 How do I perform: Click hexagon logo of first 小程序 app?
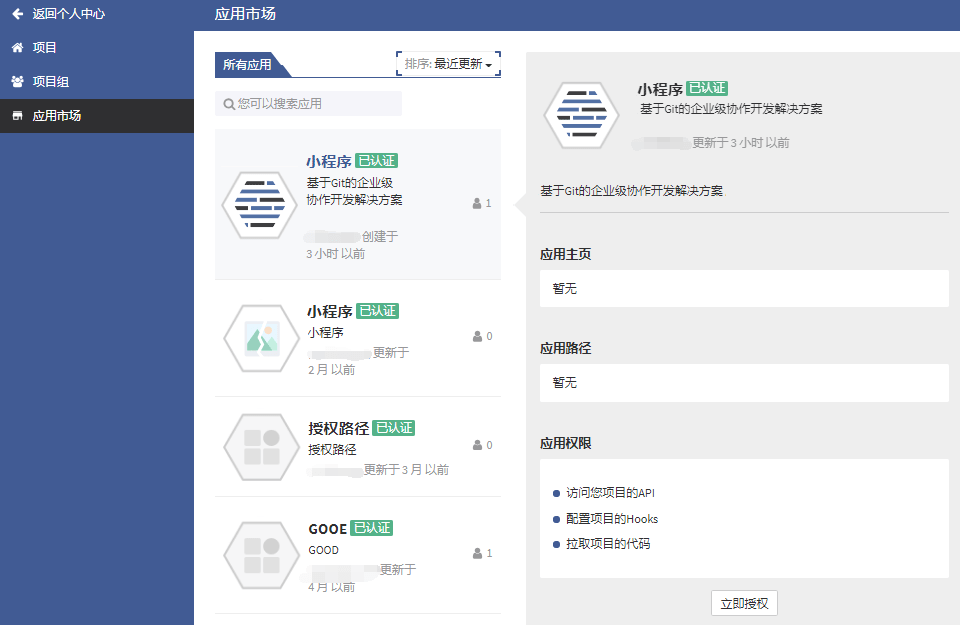point(259,204)
